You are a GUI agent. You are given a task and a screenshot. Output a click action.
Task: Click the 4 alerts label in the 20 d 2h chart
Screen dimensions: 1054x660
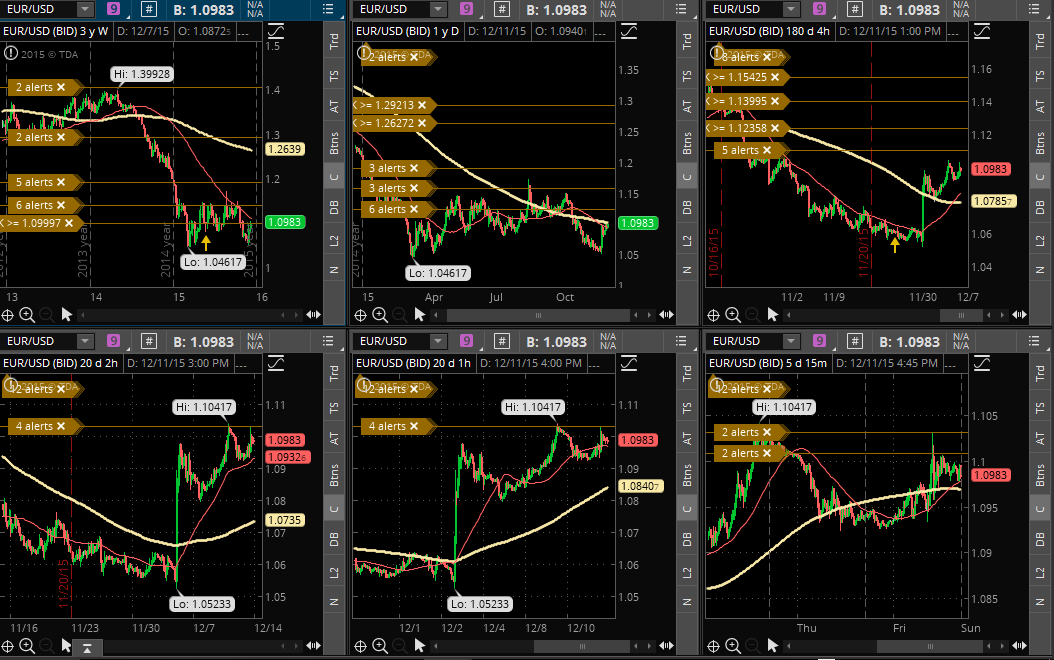(34, 426)
